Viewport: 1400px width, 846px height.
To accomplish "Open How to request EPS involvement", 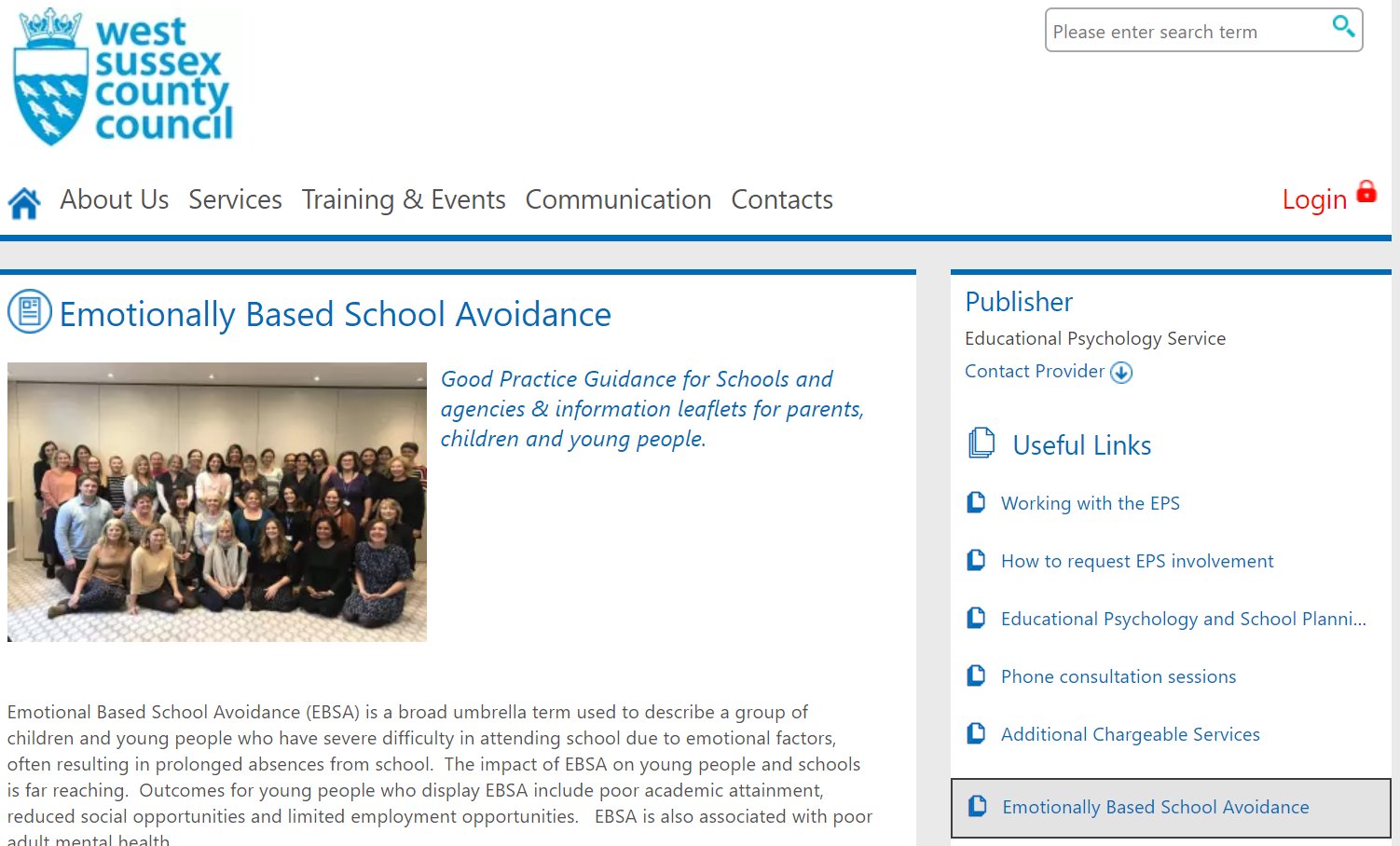I will click(x=1136, y=561).
